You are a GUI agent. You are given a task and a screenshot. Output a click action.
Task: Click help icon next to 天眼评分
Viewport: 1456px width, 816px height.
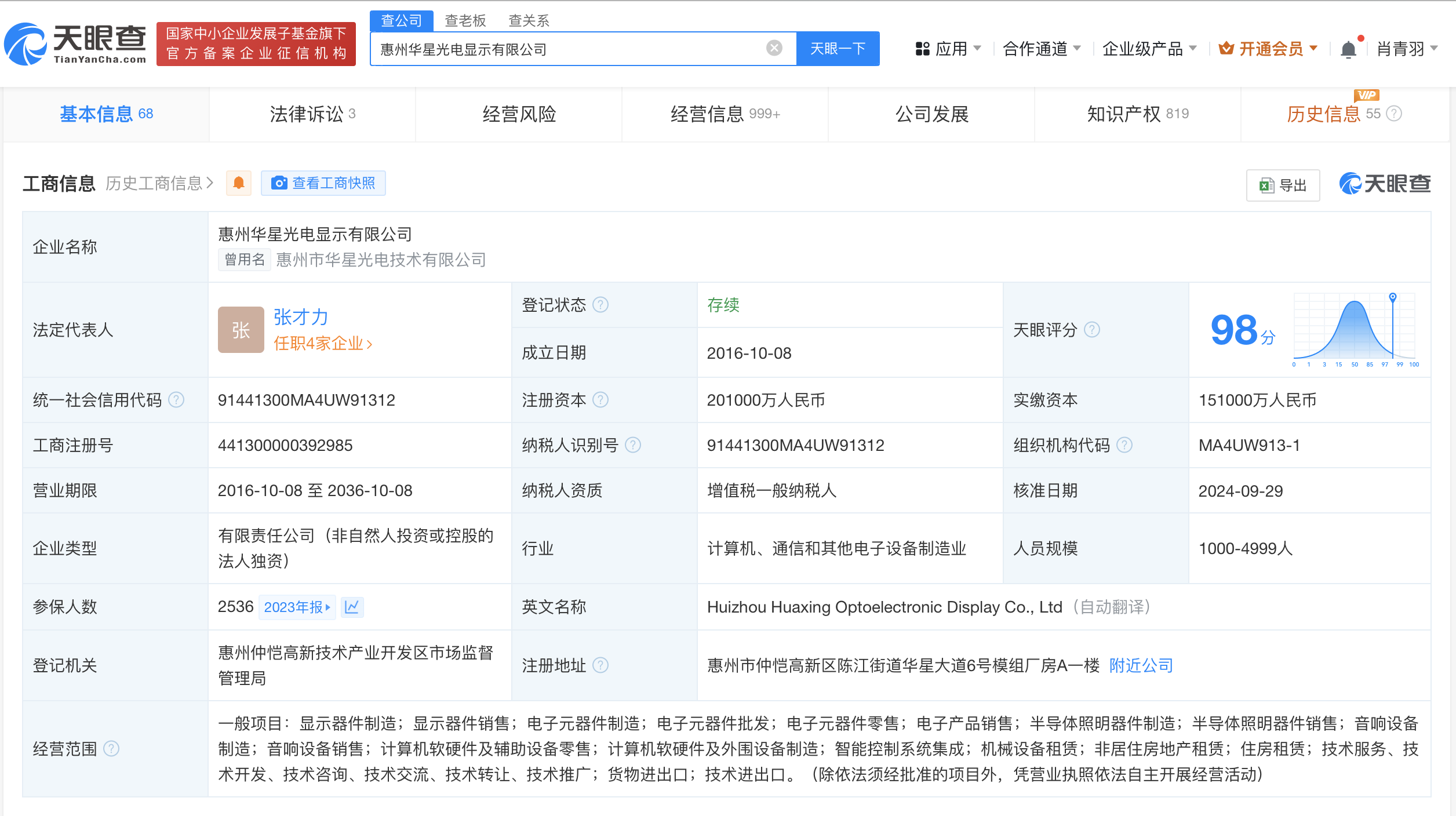(x=1092, y=330)
